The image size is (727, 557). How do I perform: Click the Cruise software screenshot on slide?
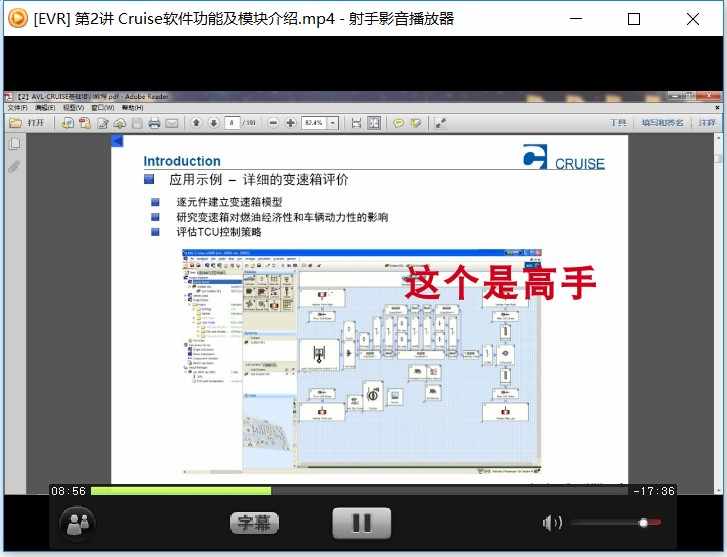362,362
